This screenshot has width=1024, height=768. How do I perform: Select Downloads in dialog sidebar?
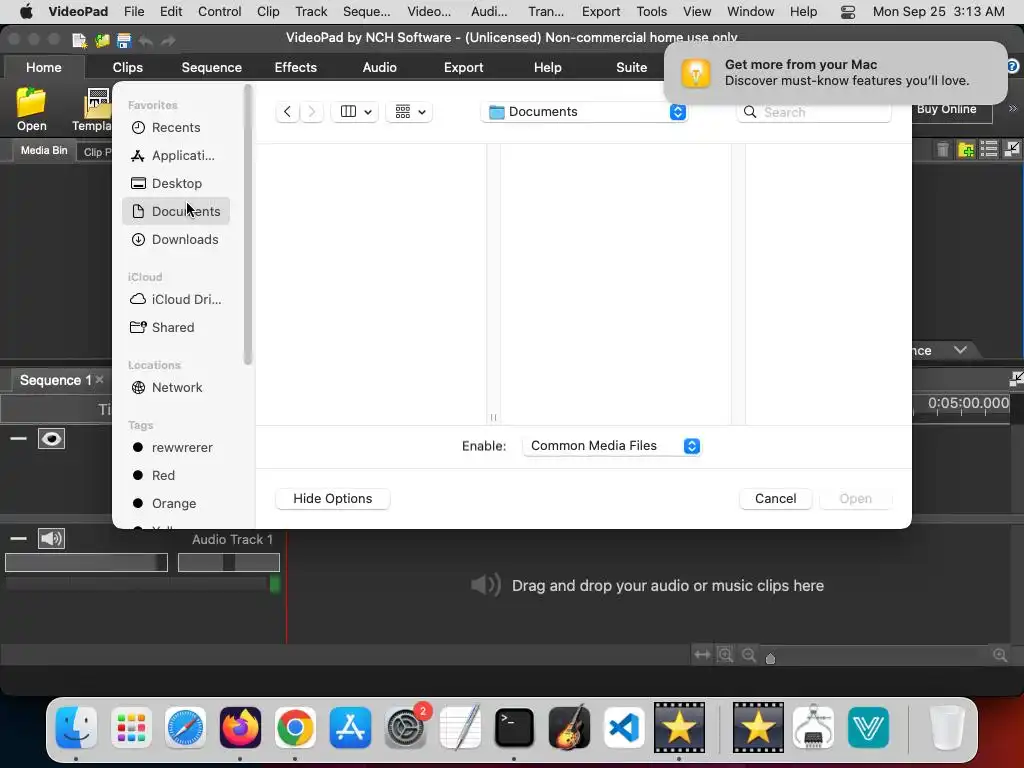[176, 240]
